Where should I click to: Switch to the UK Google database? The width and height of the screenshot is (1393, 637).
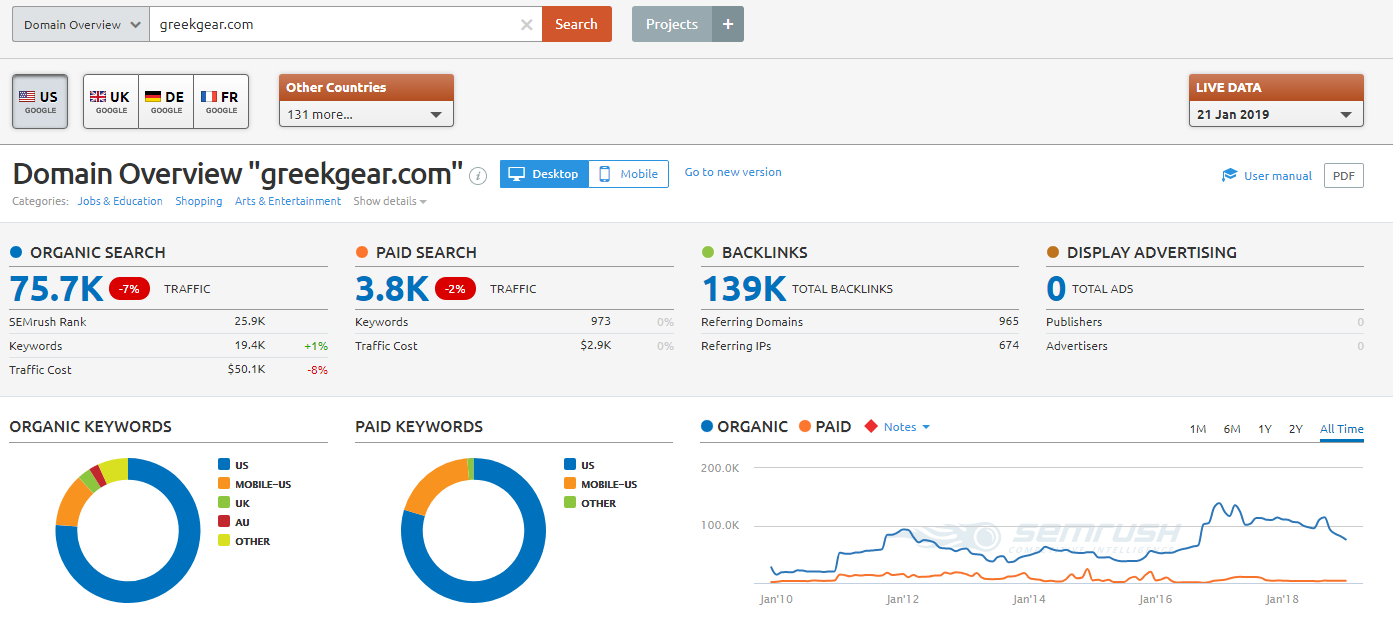click(x=111, y=102)
